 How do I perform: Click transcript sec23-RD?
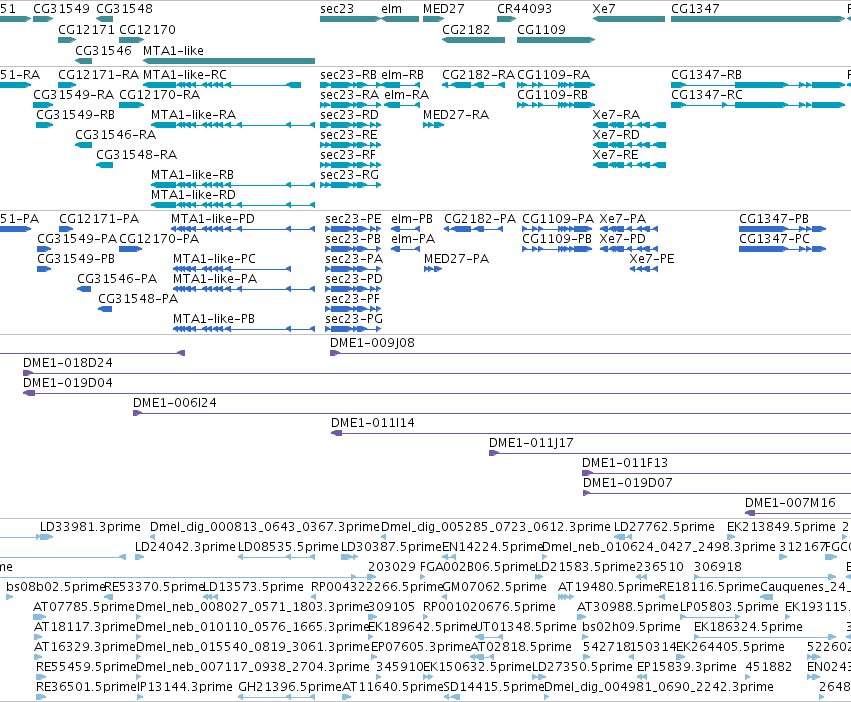coord(351,125)
